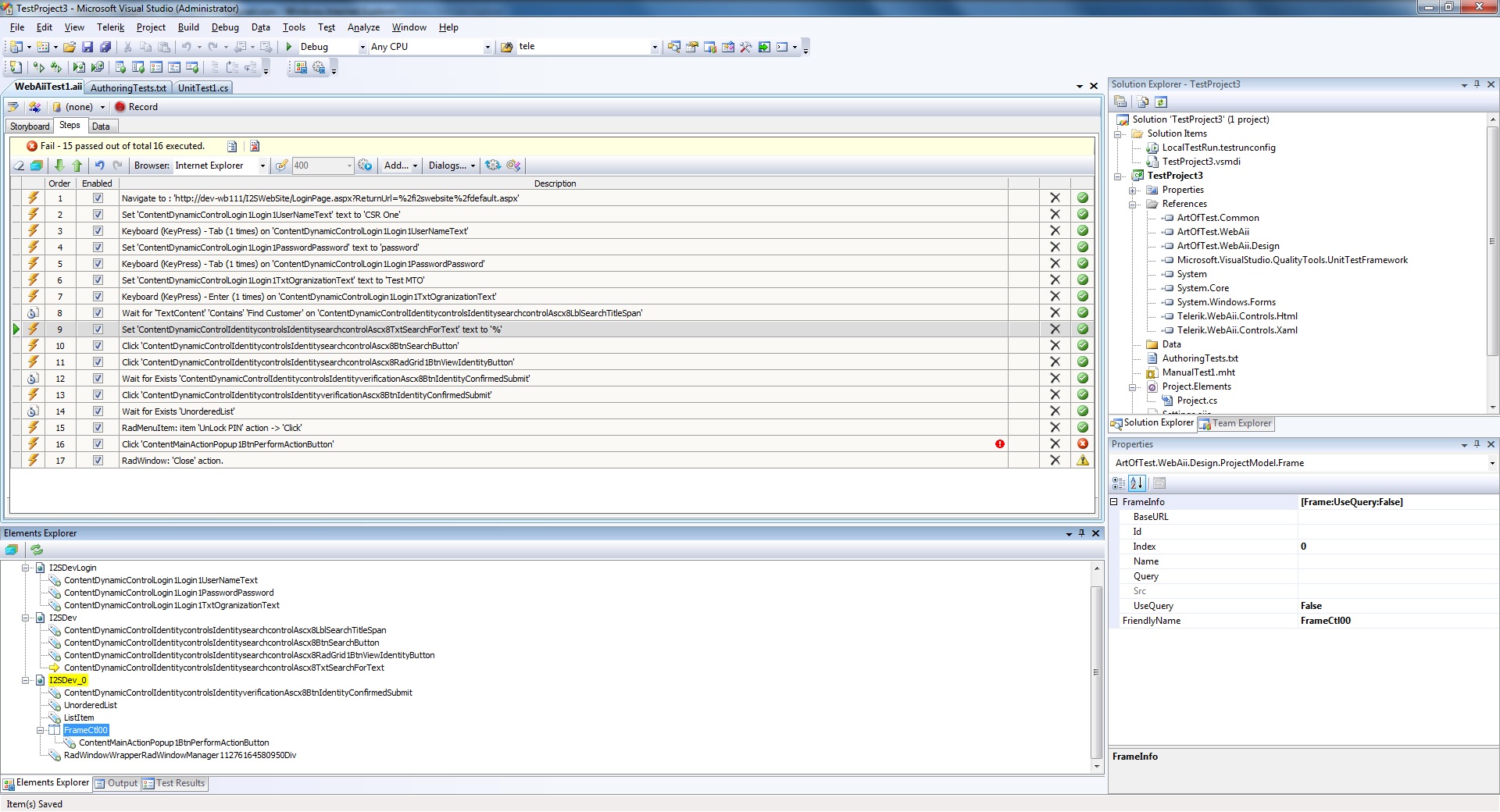Click the refresh icon in Elements Explorer

[36, 550]
